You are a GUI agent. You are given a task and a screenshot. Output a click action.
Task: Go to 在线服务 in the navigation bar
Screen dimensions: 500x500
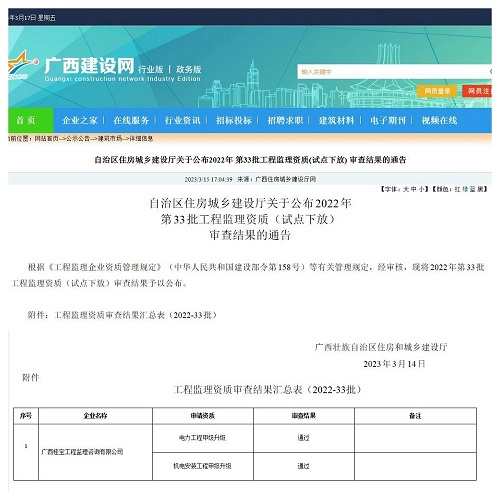click(131, 120)
